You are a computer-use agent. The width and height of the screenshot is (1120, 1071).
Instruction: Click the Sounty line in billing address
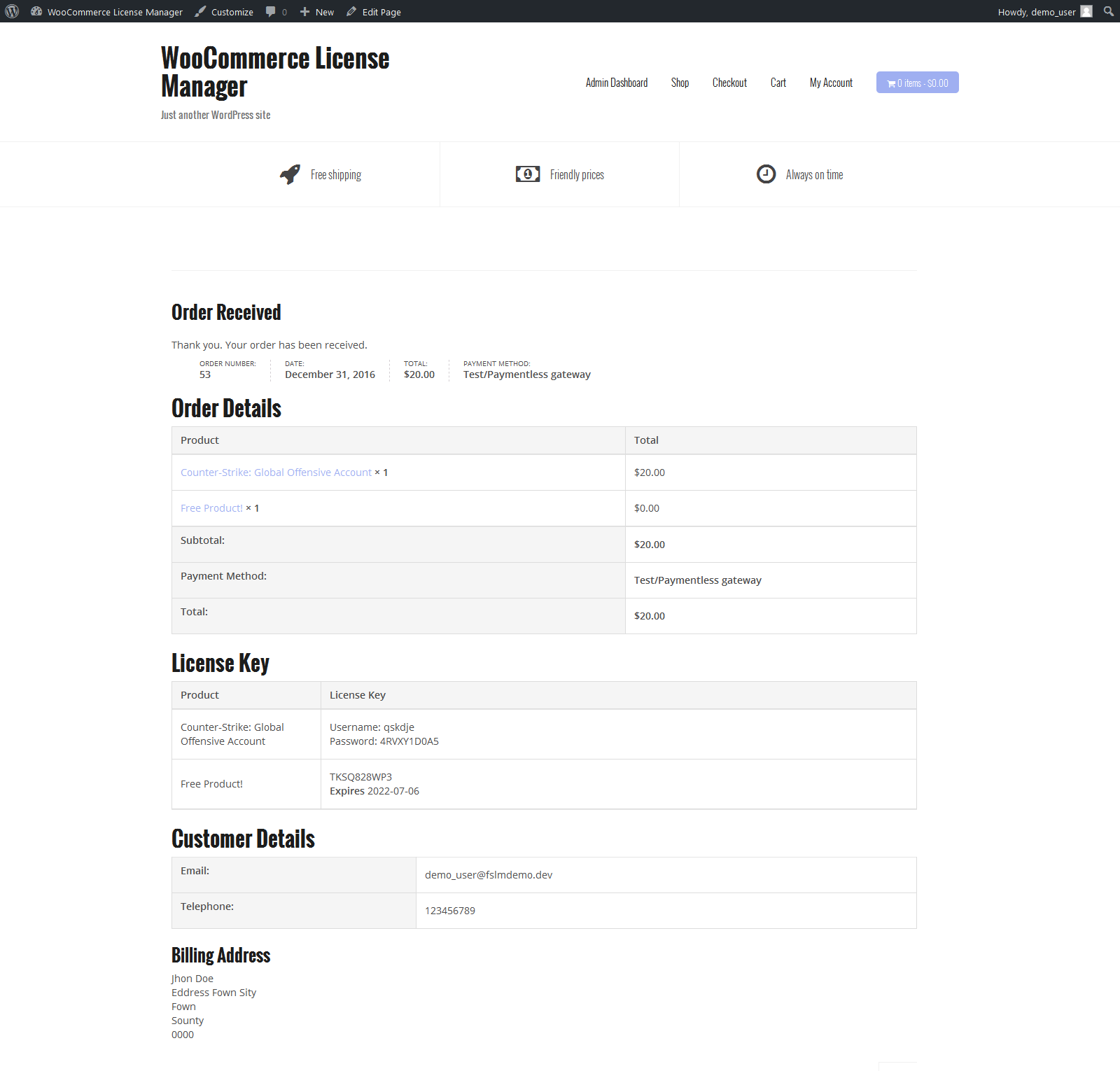188,1021
